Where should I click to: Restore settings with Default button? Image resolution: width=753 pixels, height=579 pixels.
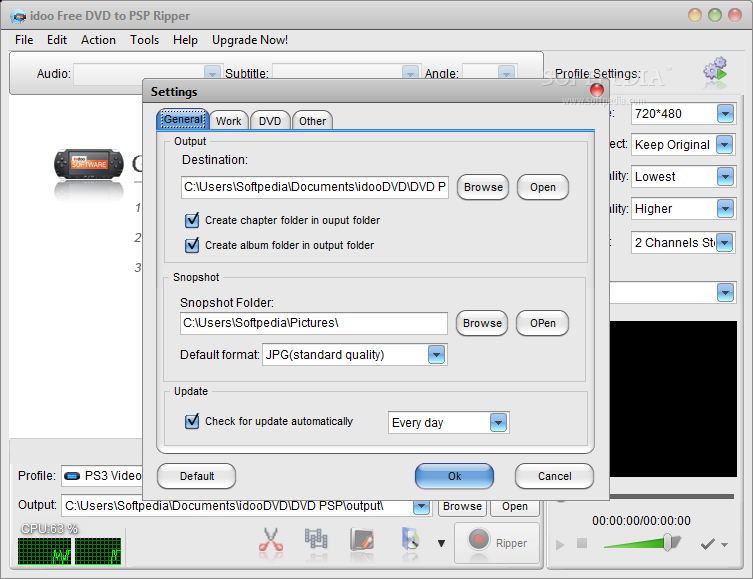click(x=196, y=476)
